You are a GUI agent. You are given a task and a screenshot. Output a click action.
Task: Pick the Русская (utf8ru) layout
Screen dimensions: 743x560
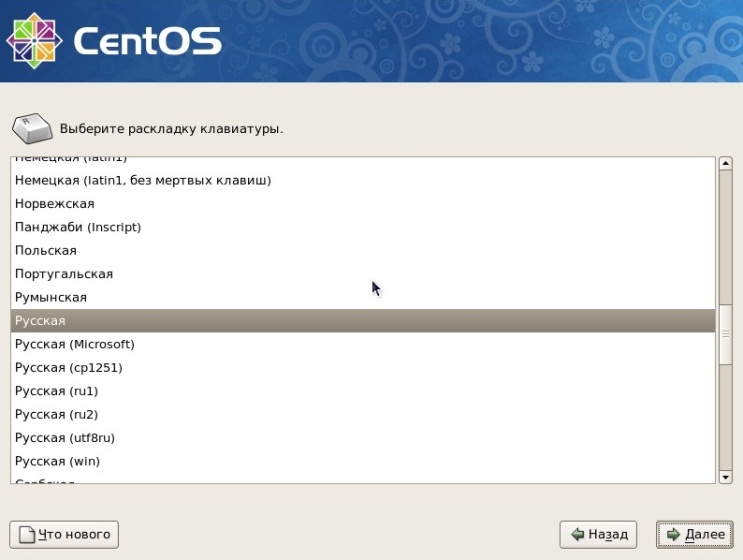[x=362, y=438]
